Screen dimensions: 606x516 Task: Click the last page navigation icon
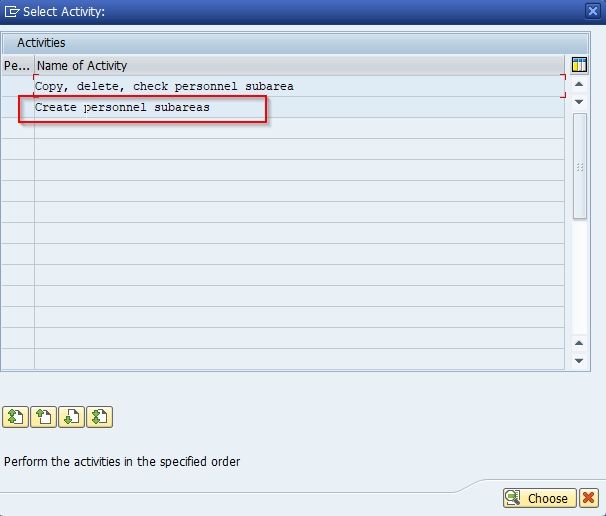point(100,417)
